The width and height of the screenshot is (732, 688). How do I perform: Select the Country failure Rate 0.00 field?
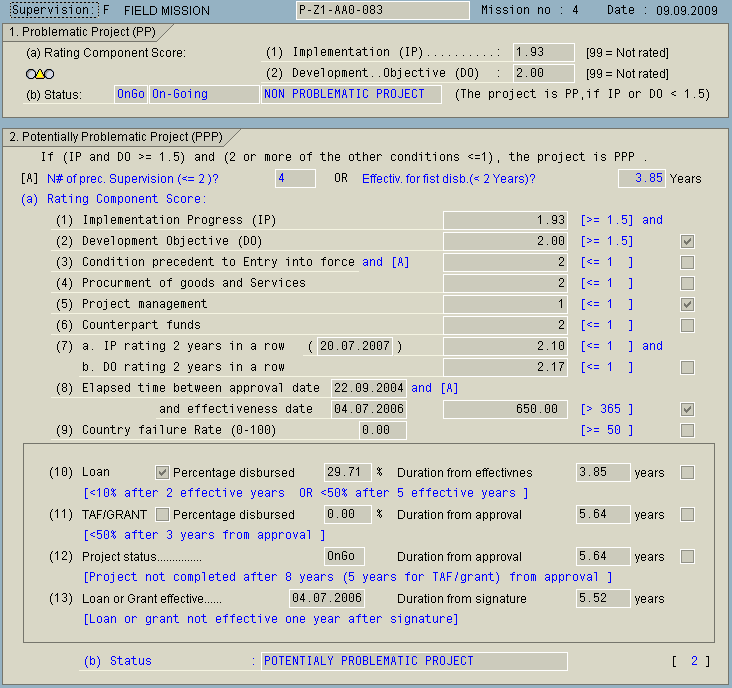pyautogui.click(x=383, y=430)
